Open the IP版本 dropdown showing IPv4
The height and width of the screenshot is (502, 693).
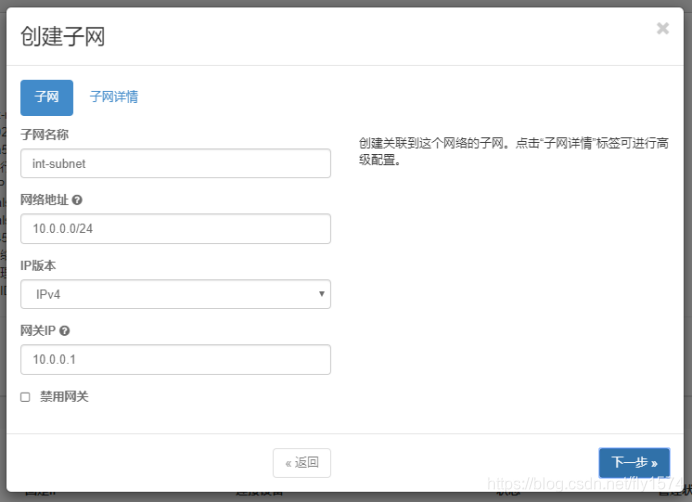coord(175,294)
